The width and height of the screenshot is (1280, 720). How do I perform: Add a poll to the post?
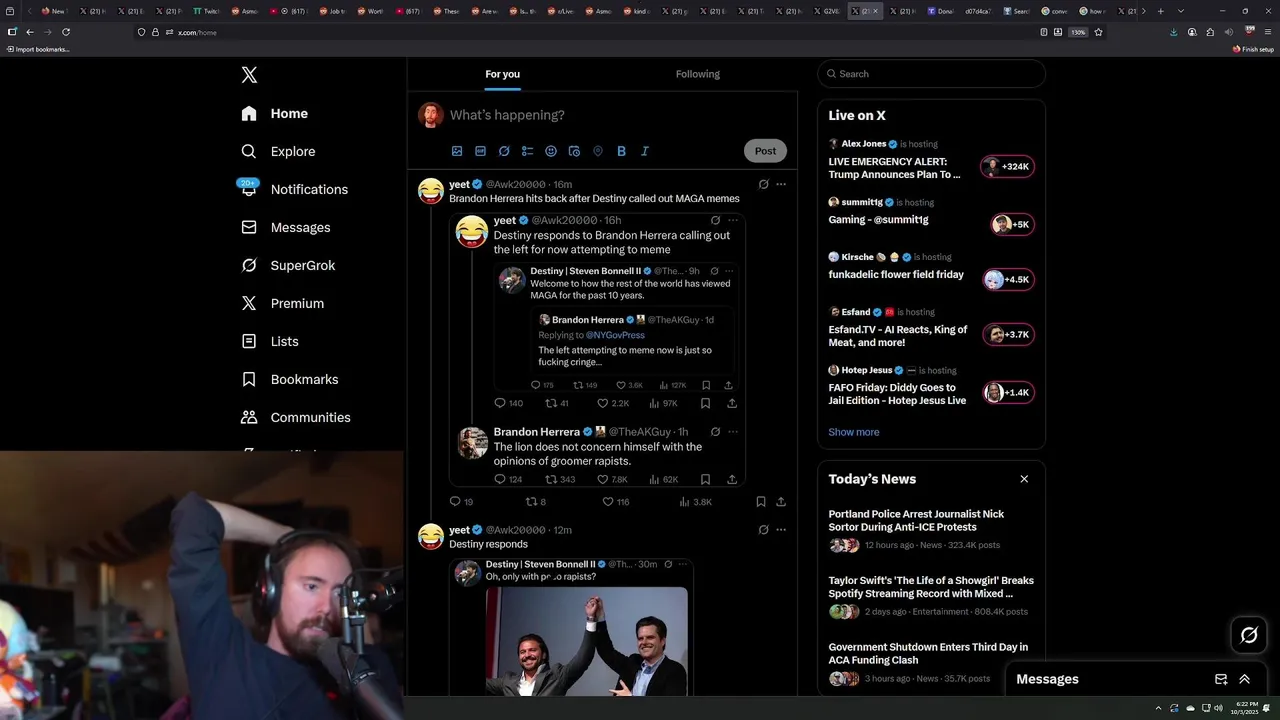pos(527,151)
